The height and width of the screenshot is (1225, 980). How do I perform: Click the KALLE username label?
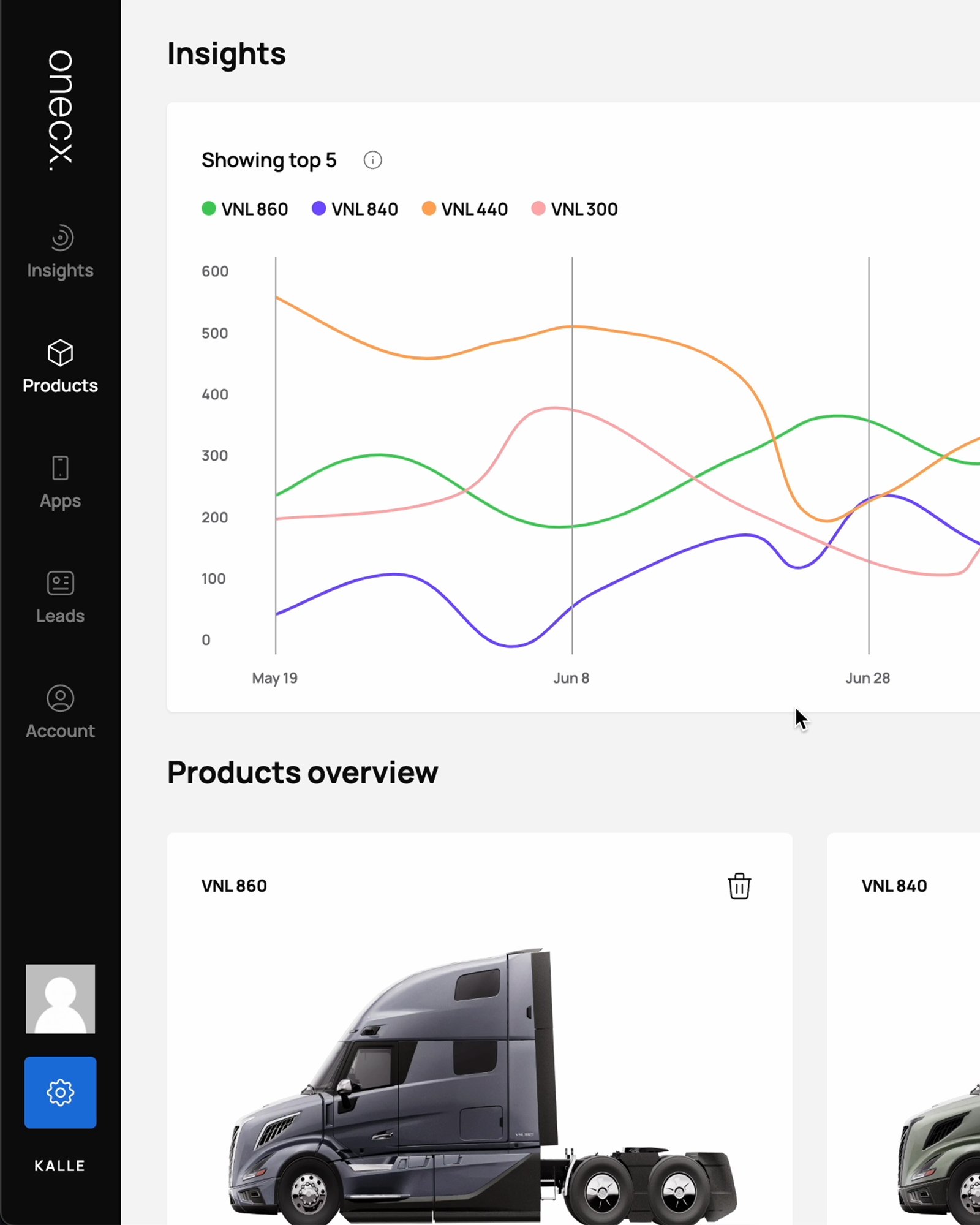[60, 1166]
